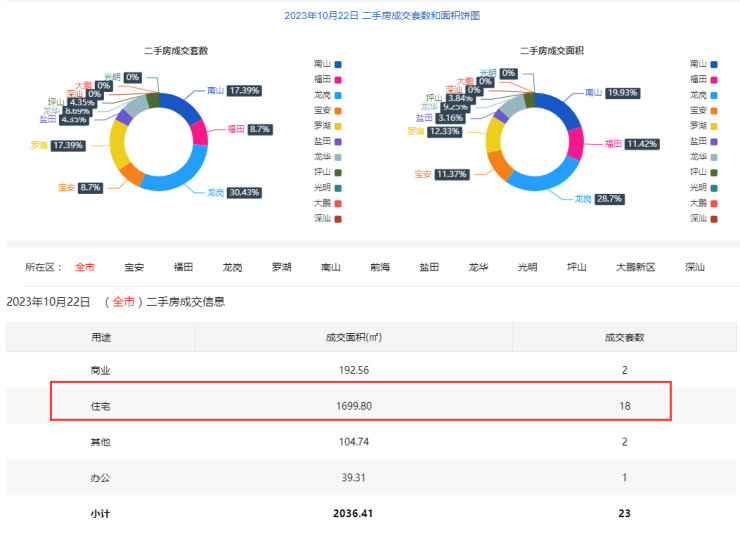Select the 住宅 row in the table
The width and height of the screenshot is (740, 534).
360,406
